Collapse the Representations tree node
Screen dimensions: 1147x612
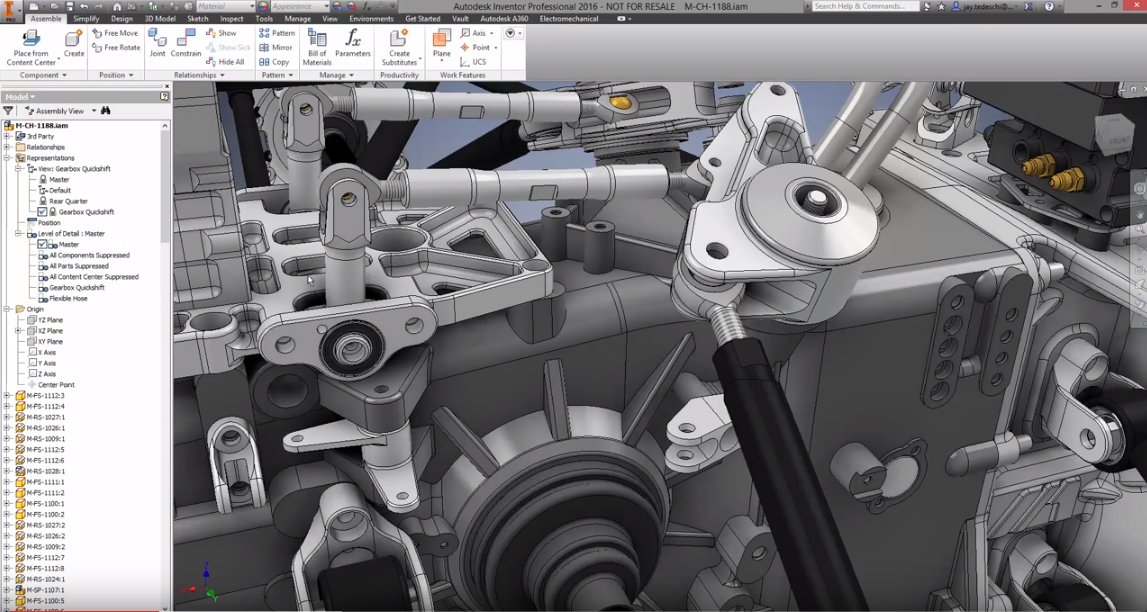(7, 158)
